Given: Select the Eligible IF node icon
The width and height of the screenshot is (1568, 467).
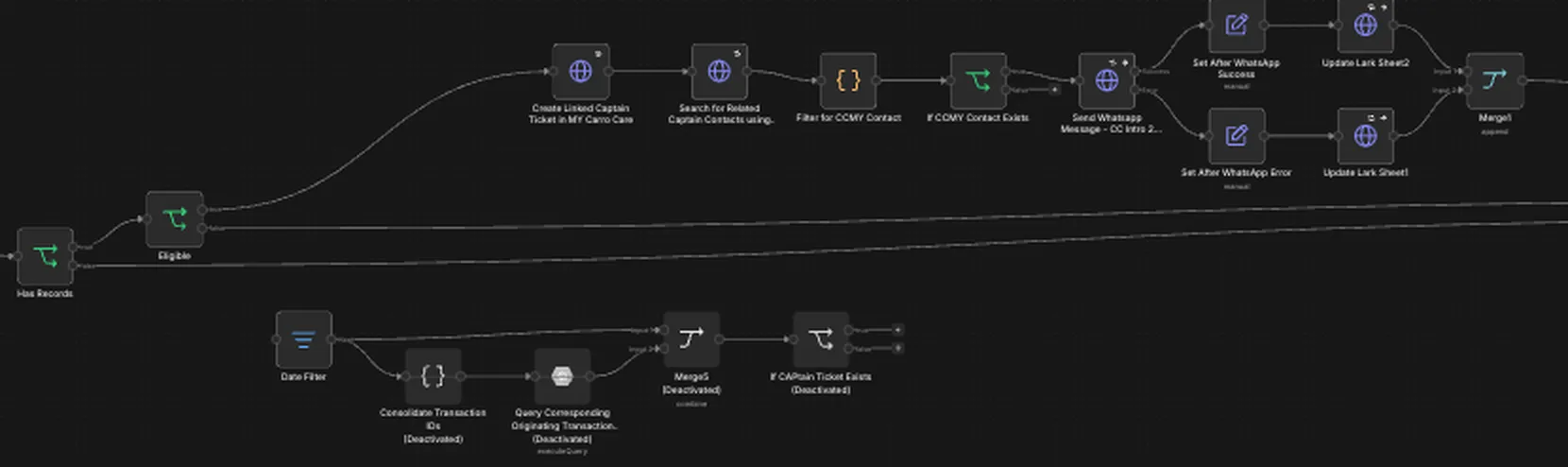Looking at the screenshot, I should [175, 219].
